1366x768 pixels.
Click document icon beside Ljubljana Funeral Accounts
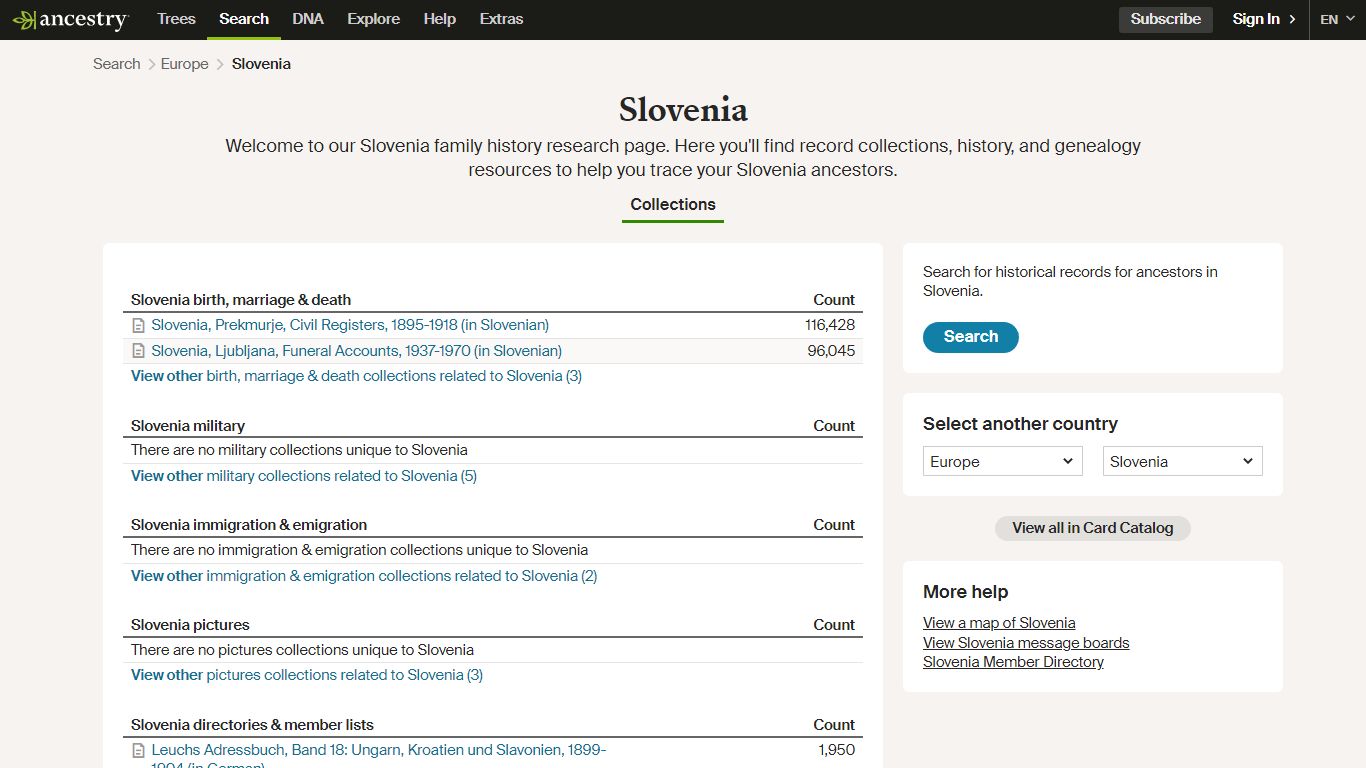click(x=139, y=351)
